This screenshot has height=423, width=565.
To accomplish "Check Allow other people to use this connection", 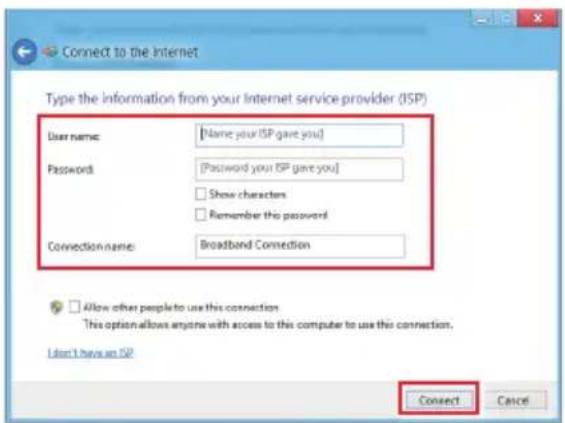I will pos(75,307).
